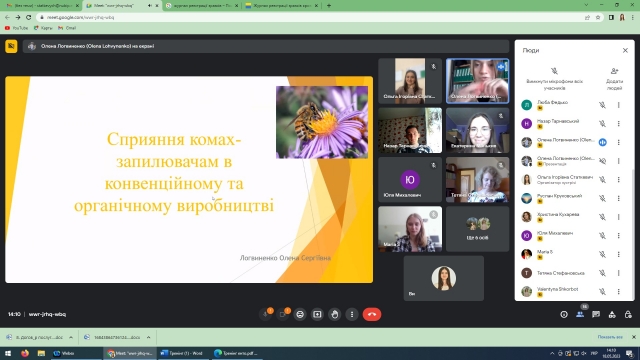This screenshot has height=360, width=640.
Task: Open the Activities icon
Action: [612, 314]
